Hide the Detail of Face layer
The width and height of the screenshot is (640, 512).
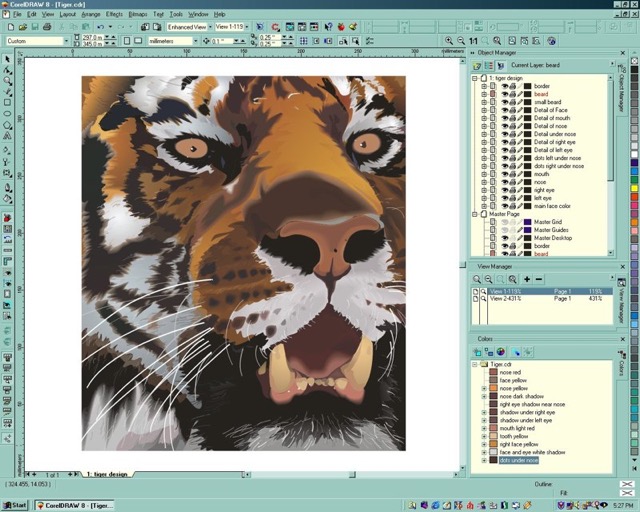point(504,110)
